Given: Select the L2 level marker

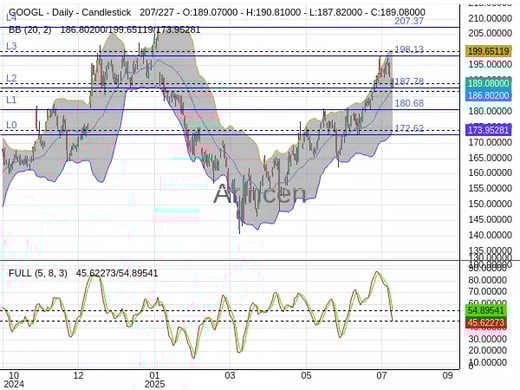Looking at the screenshot, I should 11,78.
